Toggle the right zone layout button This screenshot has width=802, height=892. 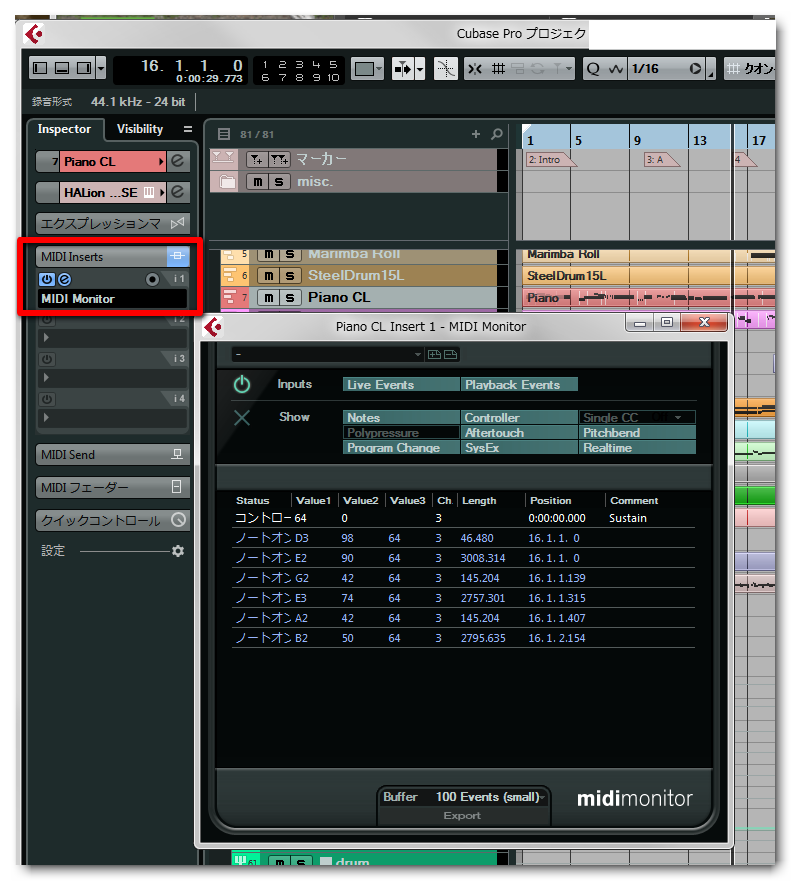click(84, 69)
